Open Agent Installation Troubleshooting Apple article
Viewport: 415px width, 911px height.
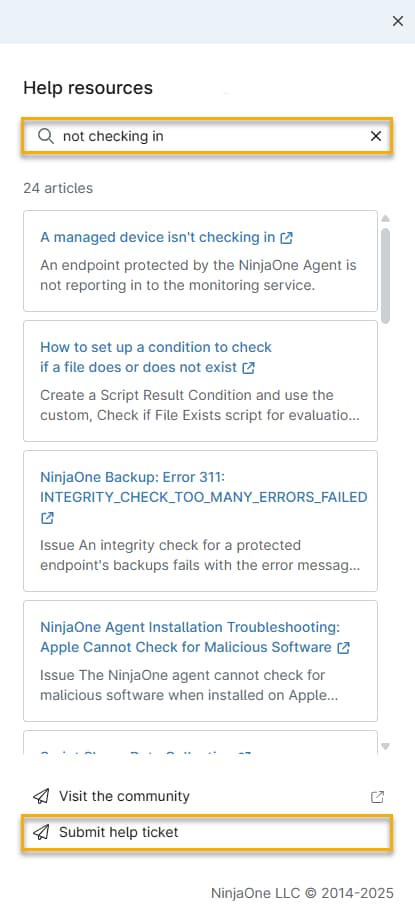(190, 637)
